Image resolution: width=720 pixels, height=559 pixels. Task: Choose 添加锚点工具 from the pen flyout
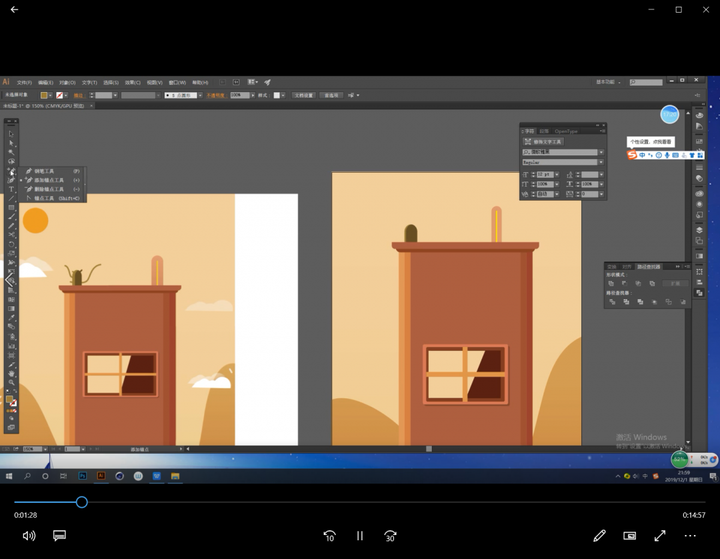[x=53, y=180]
